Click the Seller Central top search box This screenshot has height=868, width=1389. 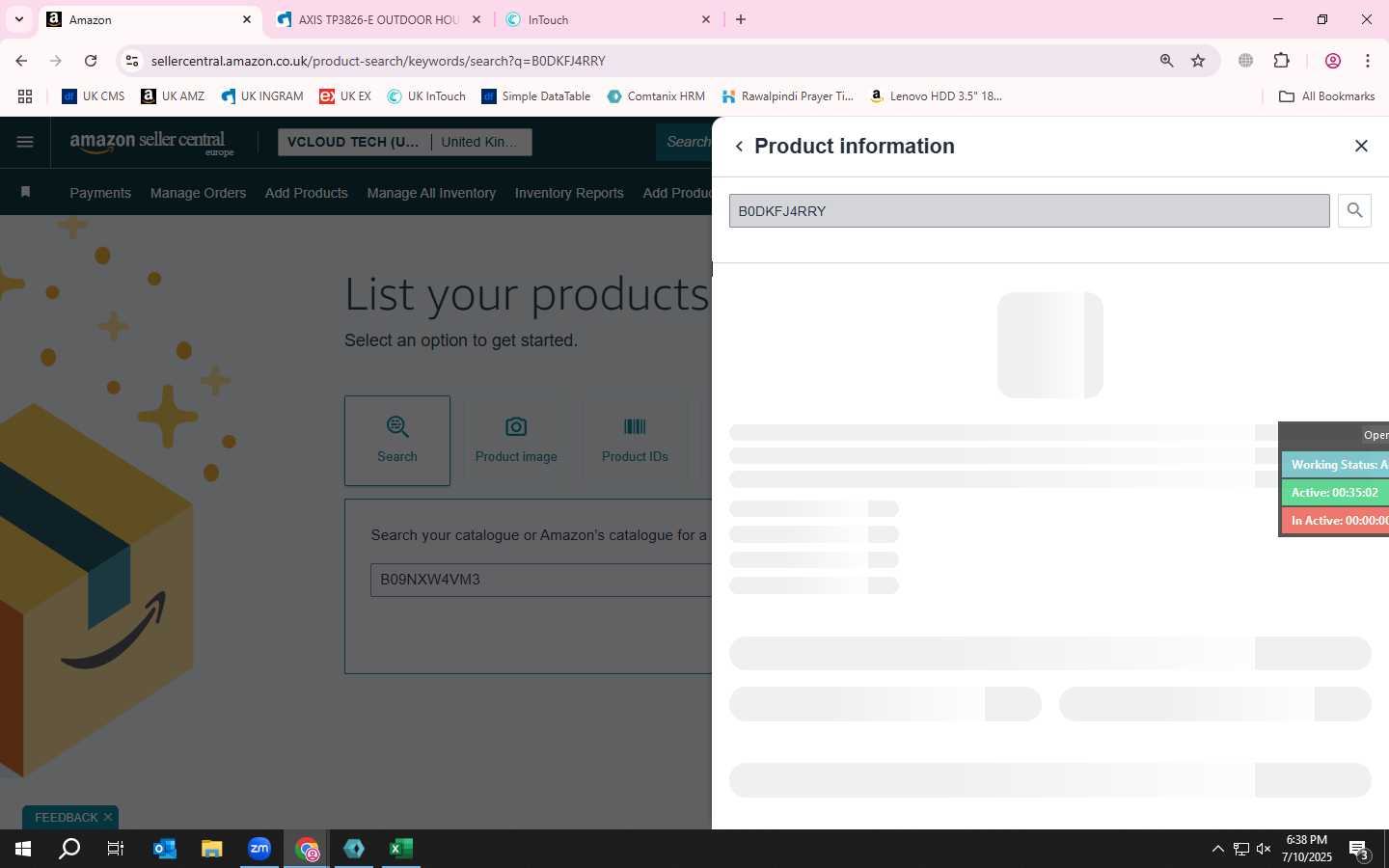(x=685, y=142)
